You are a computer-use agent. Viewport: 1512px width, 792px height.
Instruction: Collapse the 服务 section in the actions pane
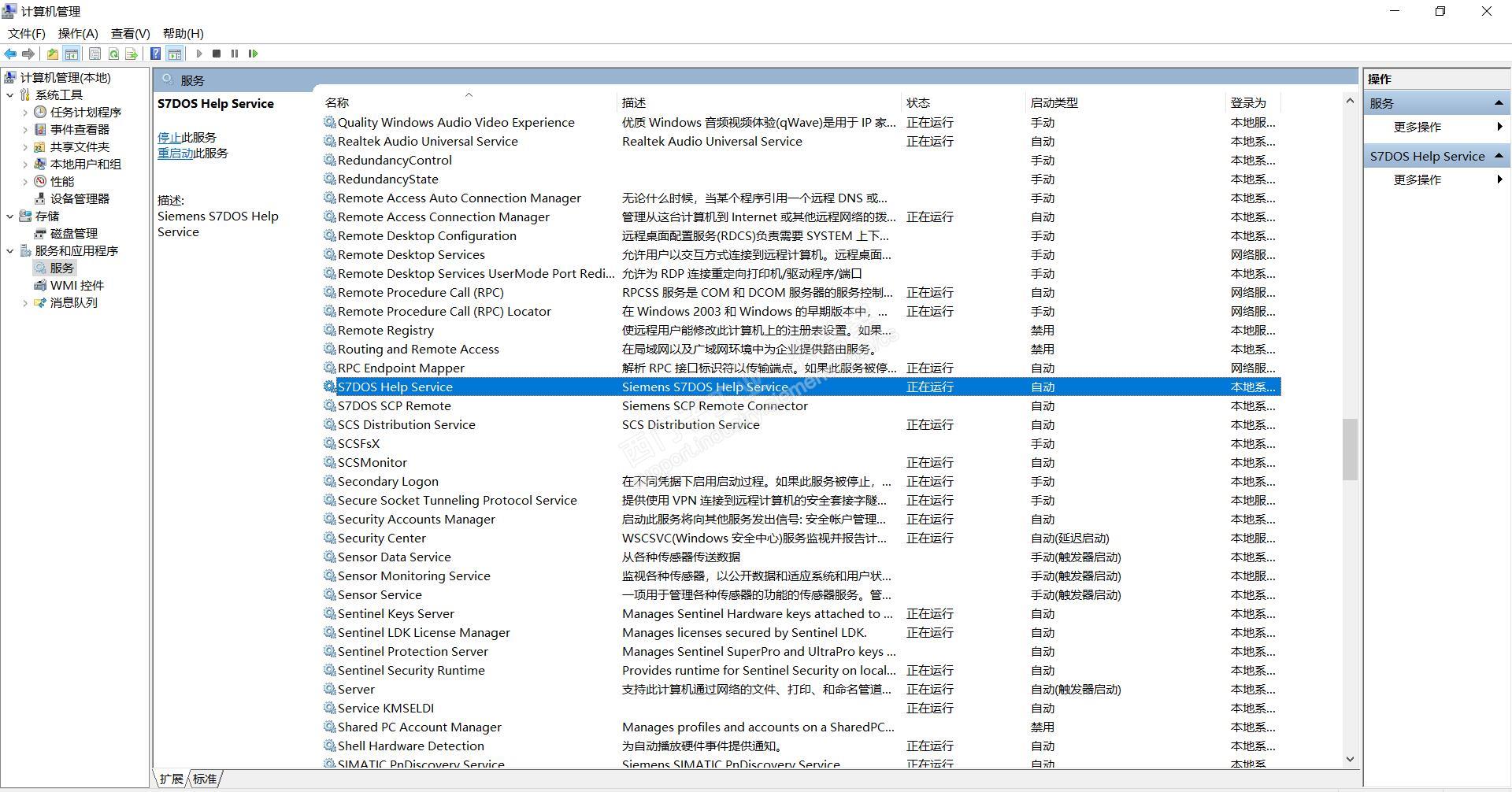point(1499,103)
